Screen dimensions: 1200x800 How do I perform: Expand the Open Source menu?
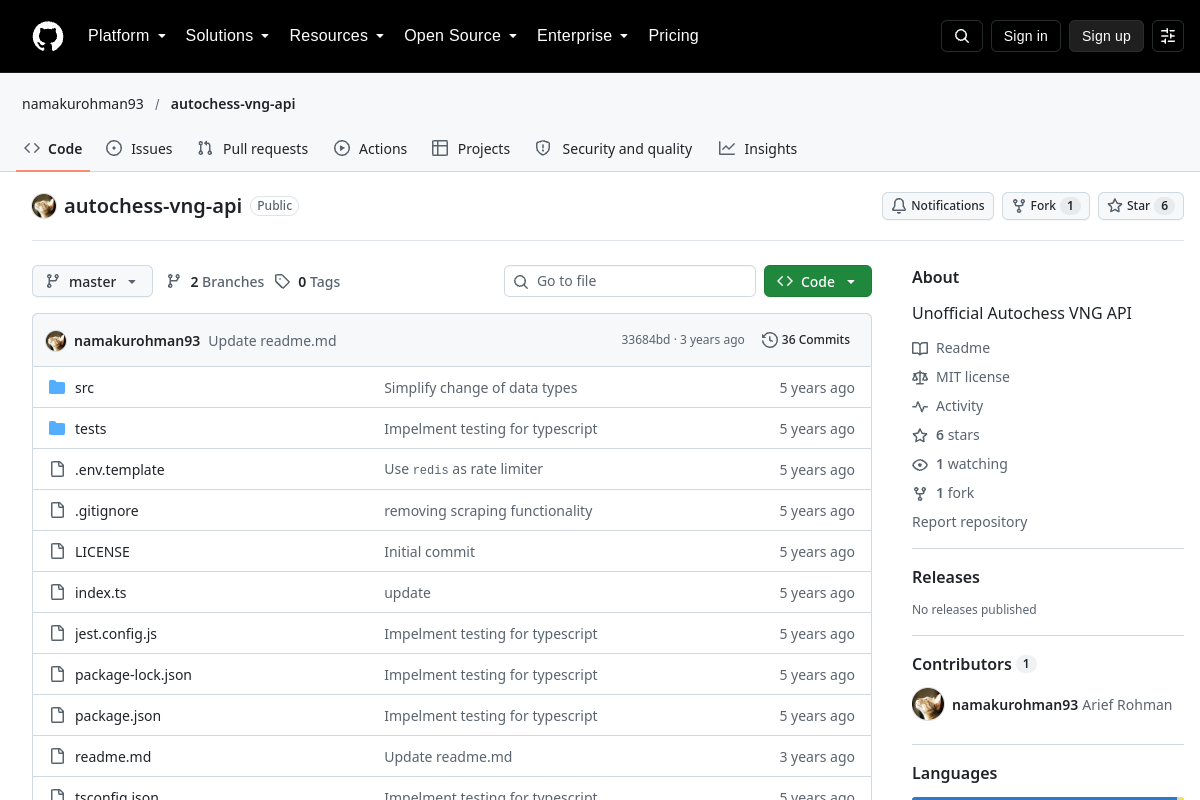pyautogui.click(x=460, y=36)
